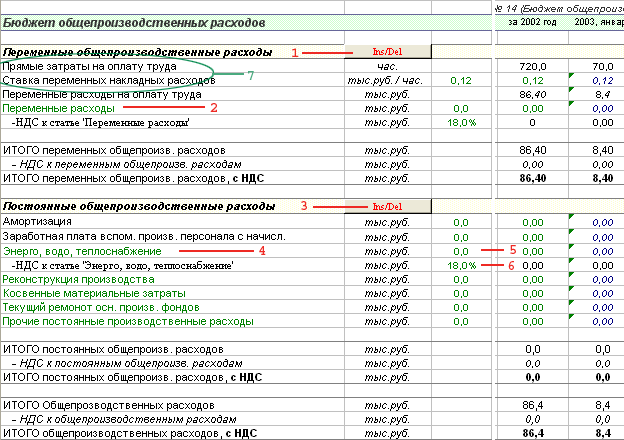
Task: Select 18,0% VAT cell for 'Энерго, водо, теплоснабжение'
Action: 462,265
